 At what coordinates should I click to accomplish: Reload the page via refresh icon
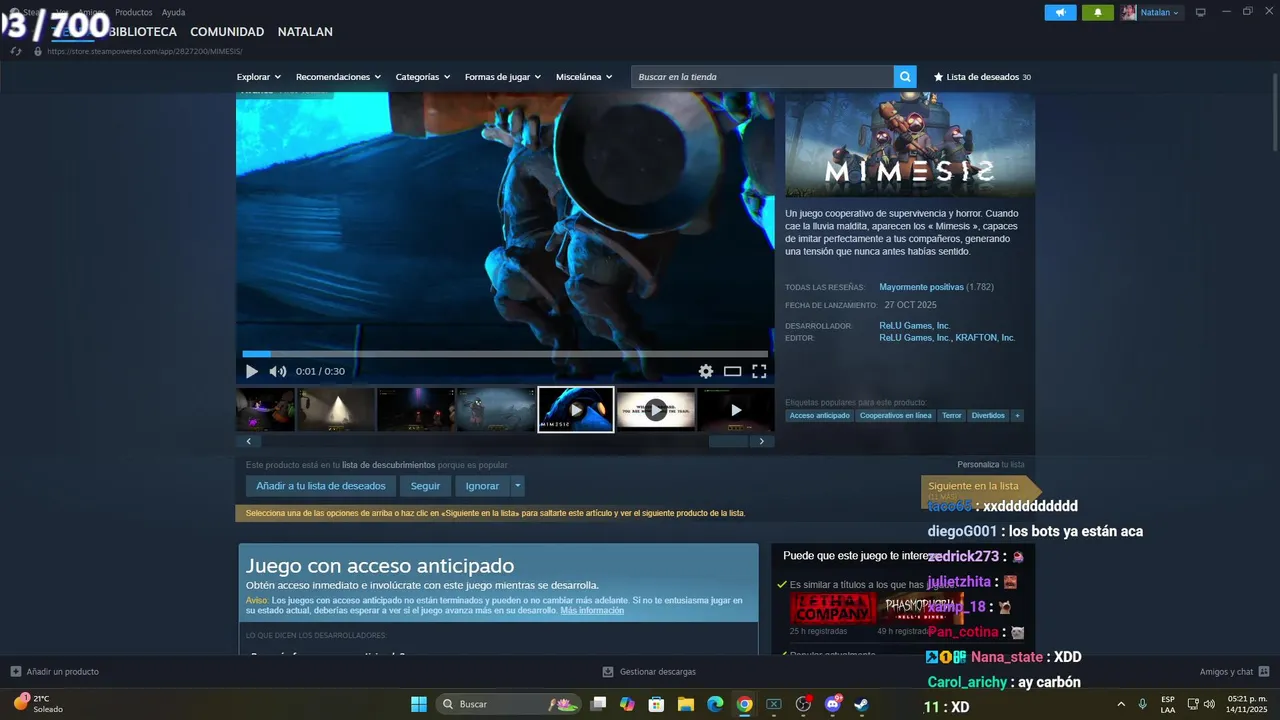tap(16, 51)
